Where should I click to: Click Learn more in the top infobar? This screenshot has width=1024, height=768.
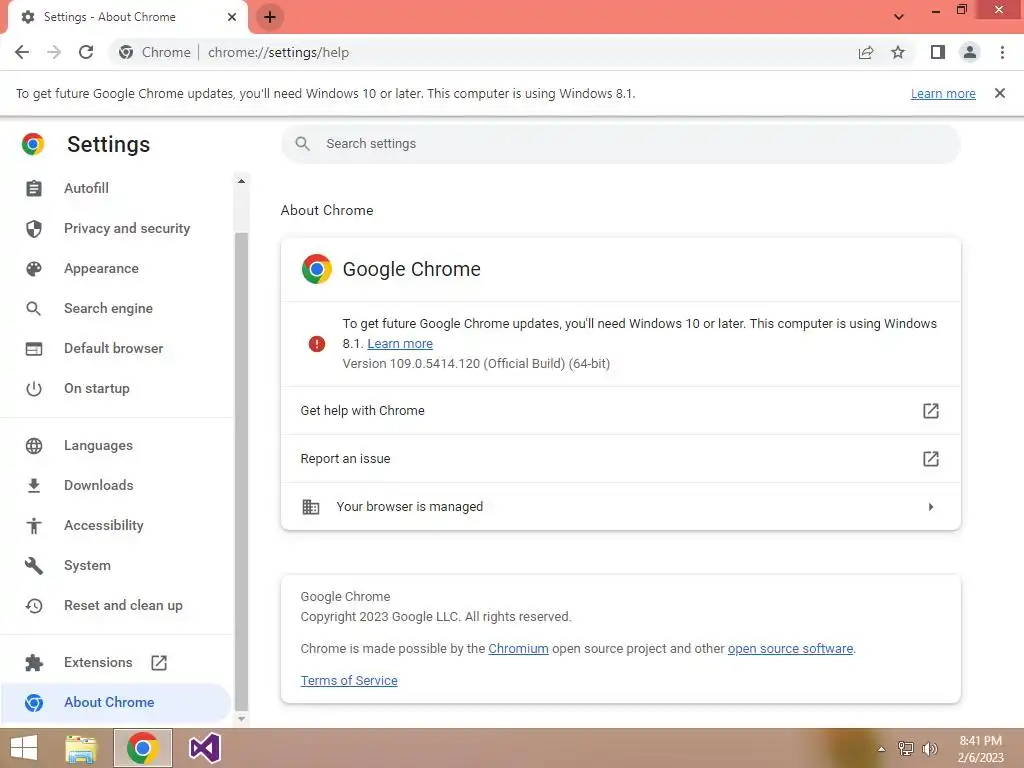pos(943,93)
